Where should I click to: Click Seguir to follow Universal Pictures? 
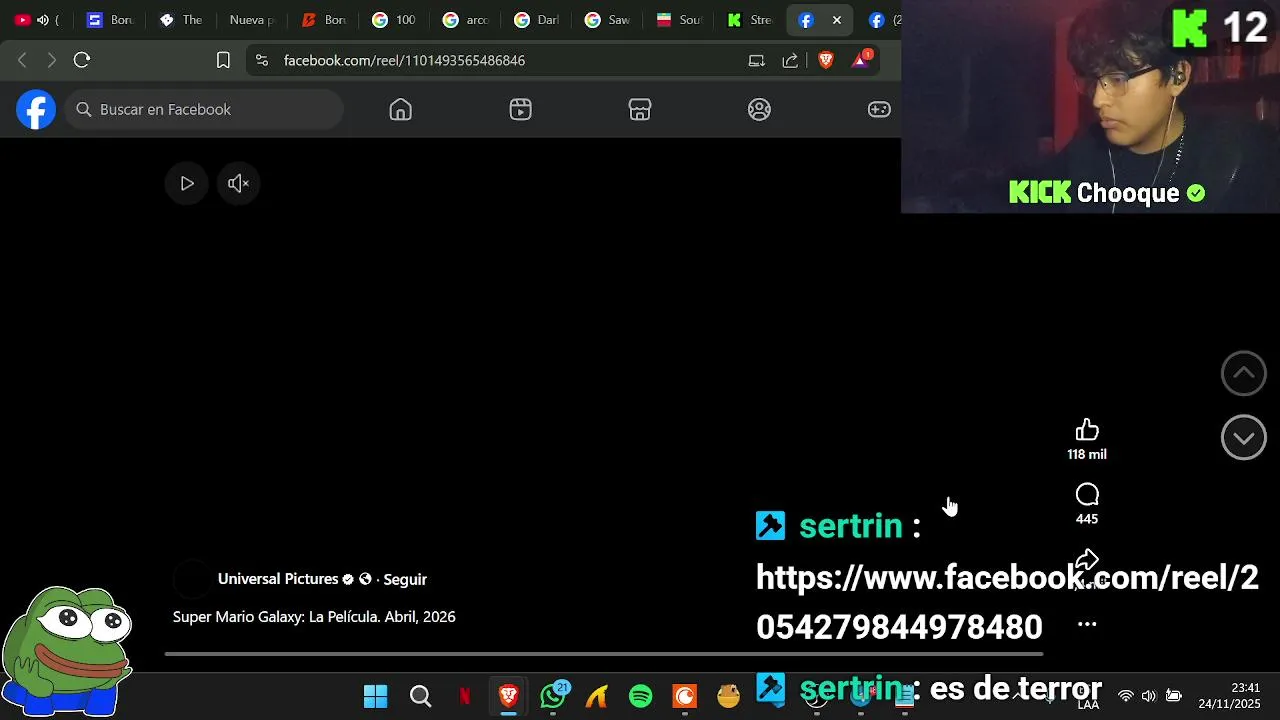(x=405, y=579)
